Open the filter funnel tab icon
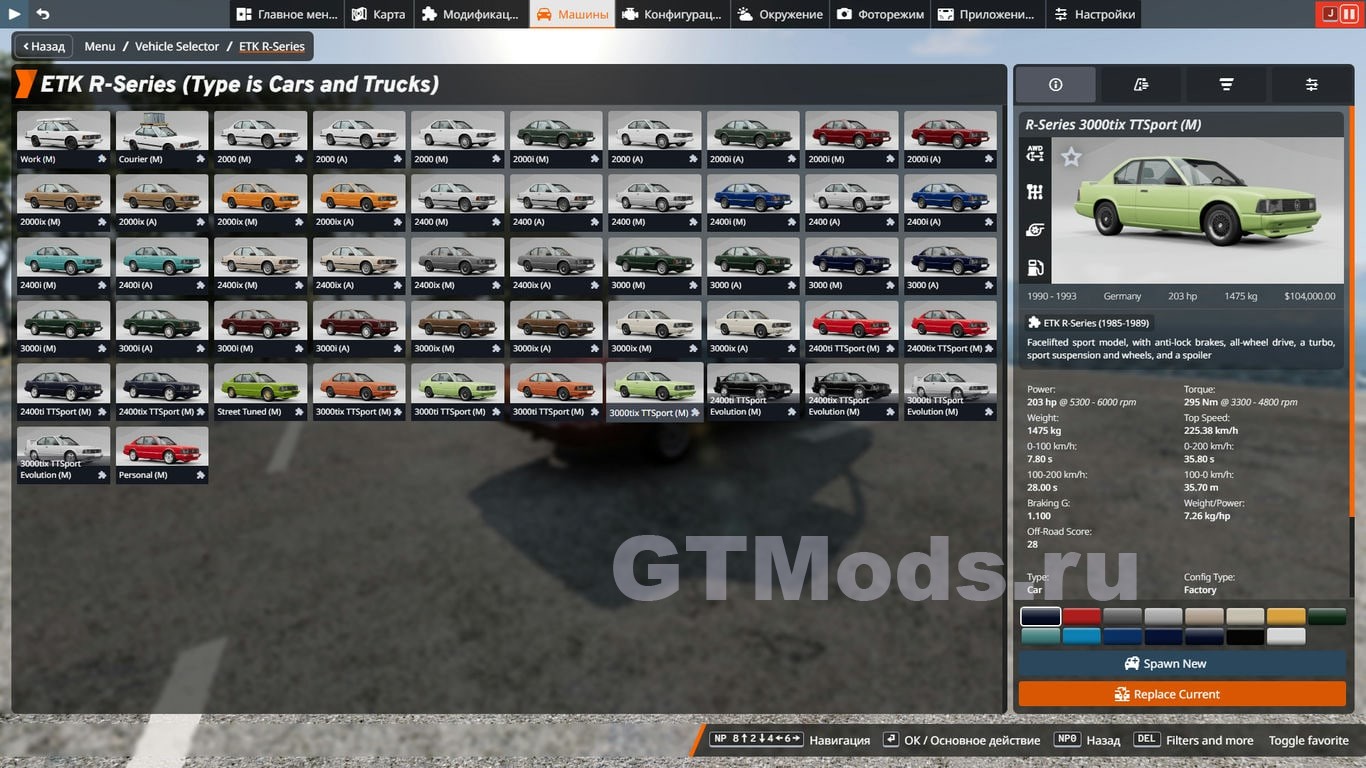This screenshot has width=1366, height=768. pos(1226,85)
